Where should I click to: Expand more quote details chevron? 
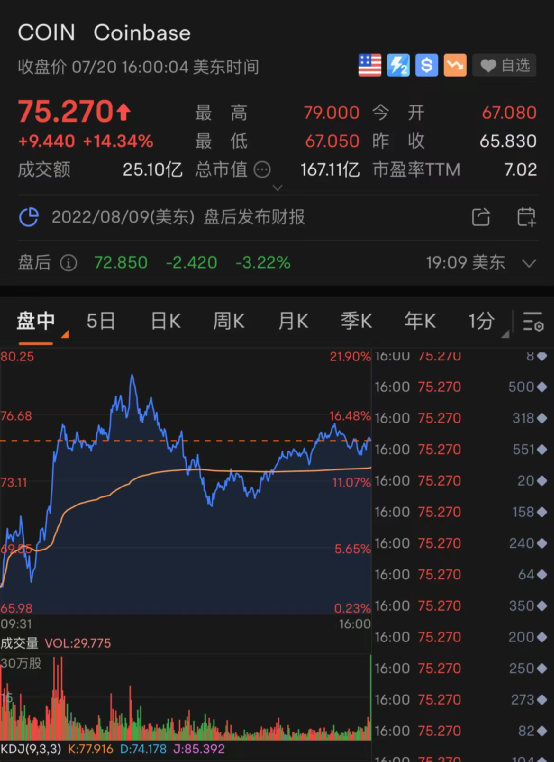pyautogui.click(x=277, y=188)
